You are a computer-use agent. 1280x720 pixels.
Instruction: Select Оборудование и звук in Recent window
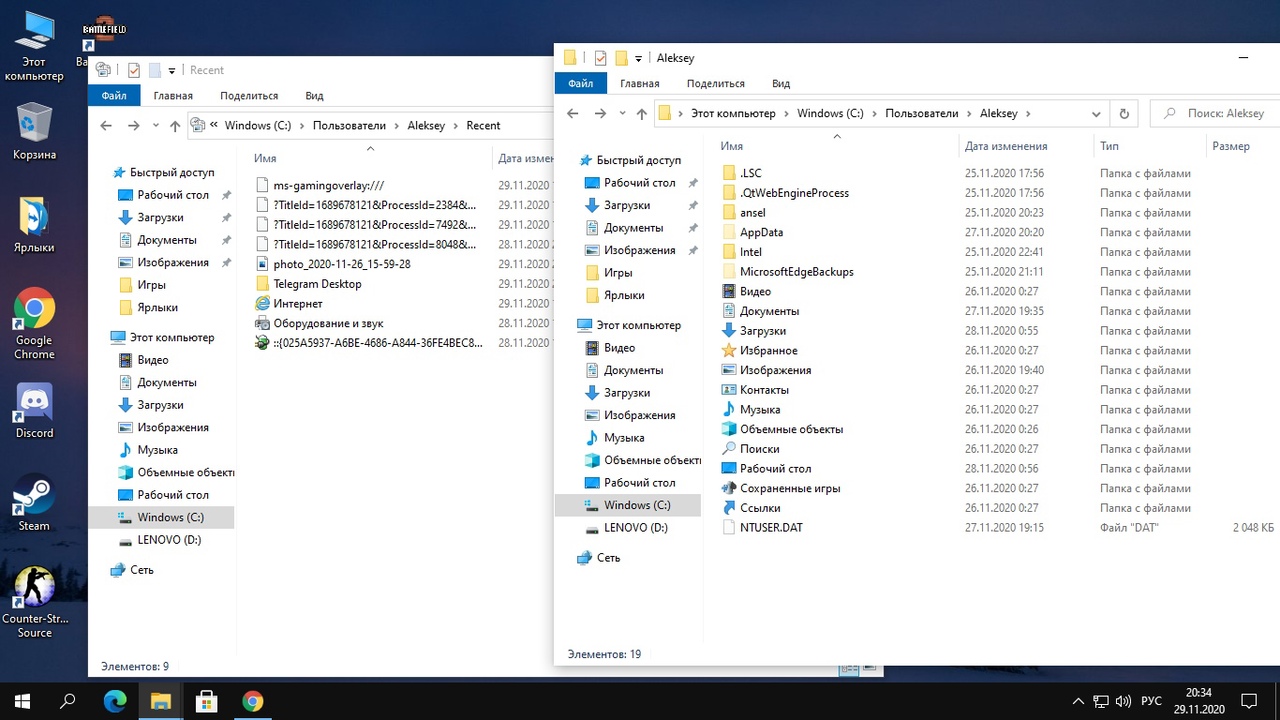coord(328,323)
